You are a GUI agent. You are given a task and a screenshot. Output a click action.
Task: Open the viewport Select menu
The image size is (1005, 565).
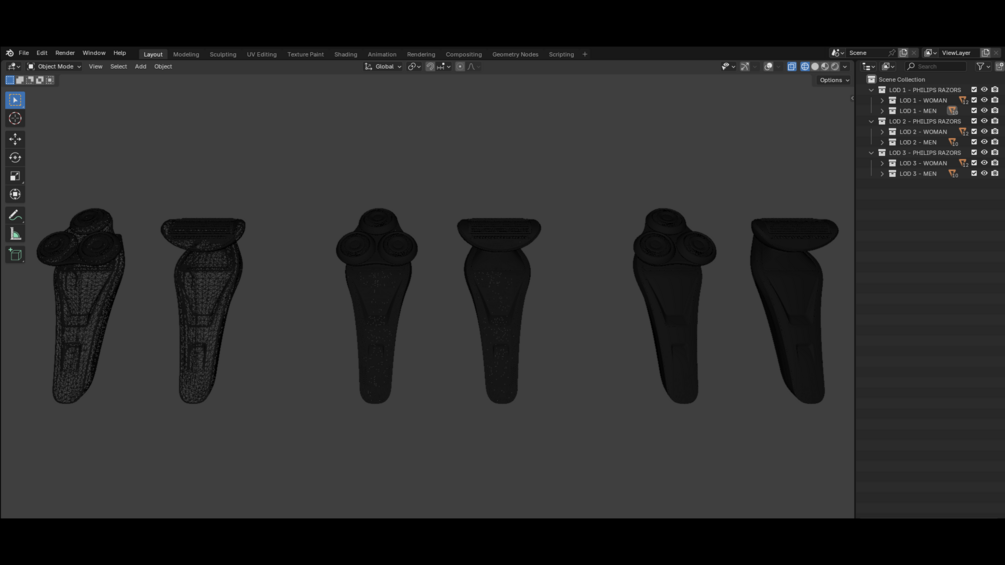tap(119, 67)
